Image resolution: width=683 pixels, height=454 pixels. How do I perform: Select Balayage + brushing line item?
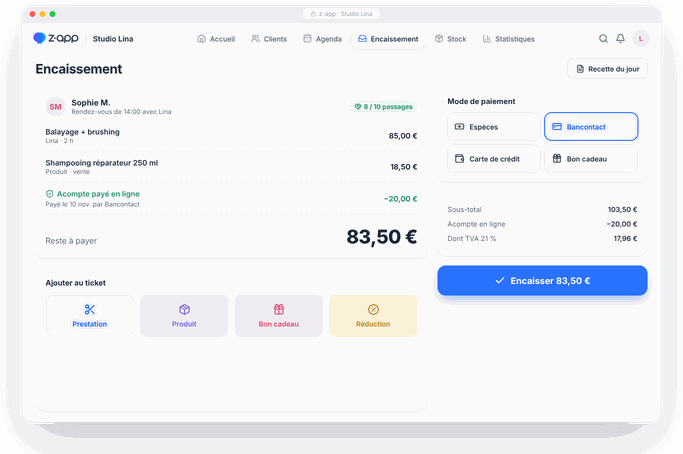coord(231,136)
